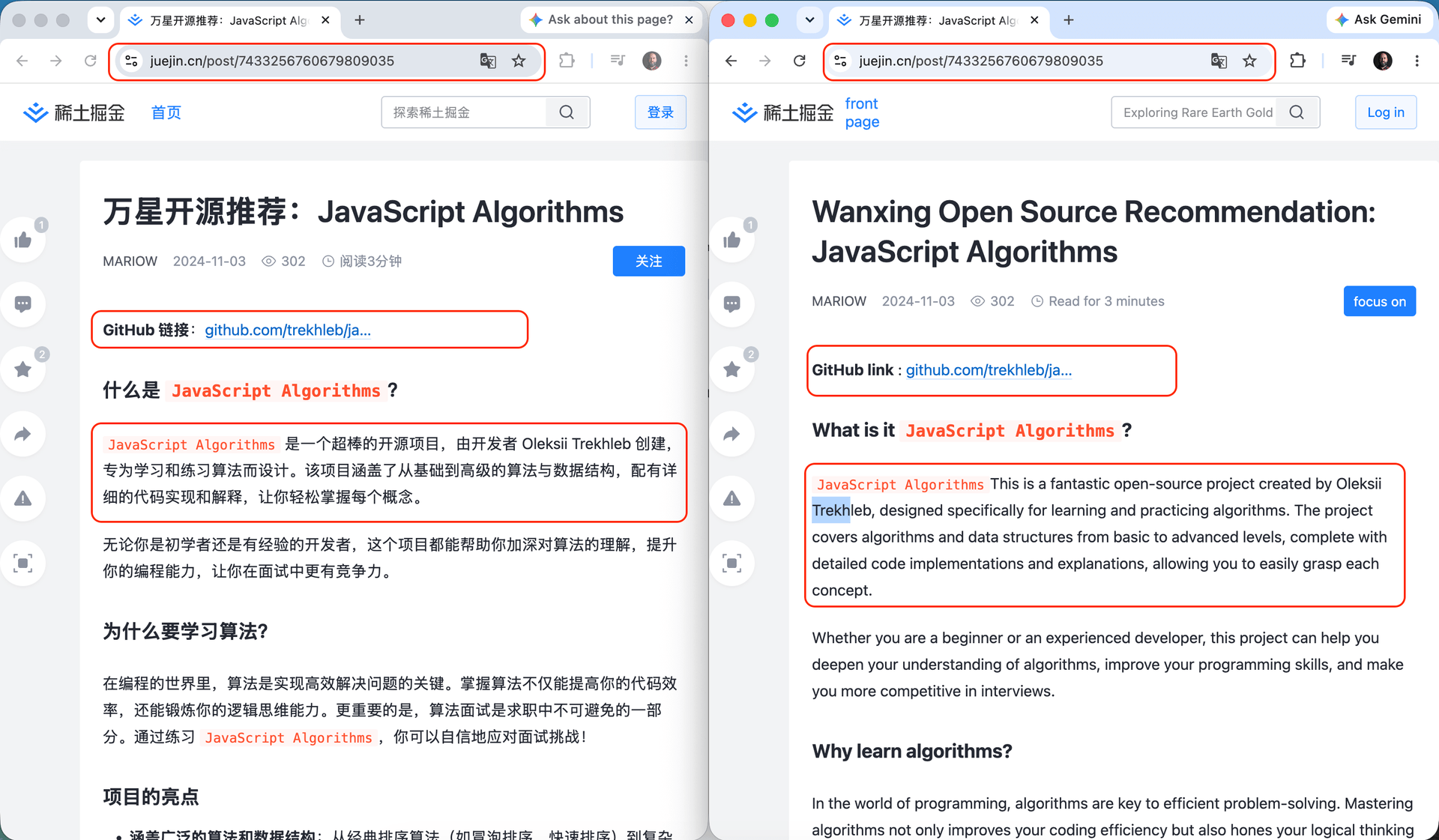Go forward in the left browser window
1439x840 pixels.
56,61
